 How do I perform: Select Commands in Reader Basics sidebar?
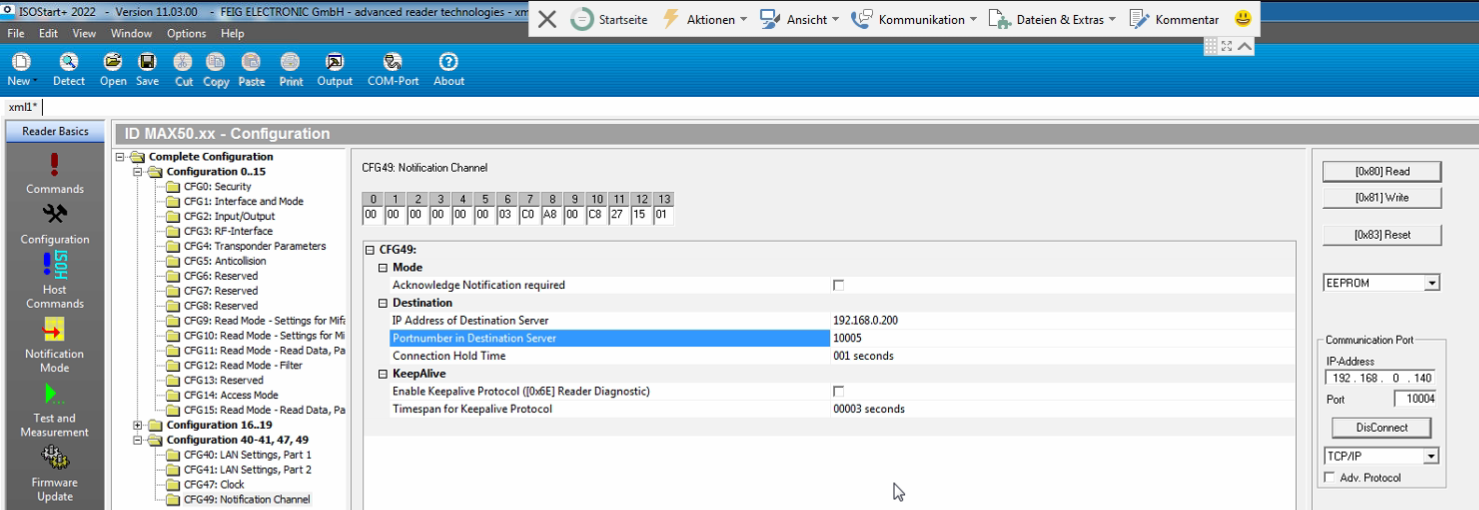tap(55, 173)
